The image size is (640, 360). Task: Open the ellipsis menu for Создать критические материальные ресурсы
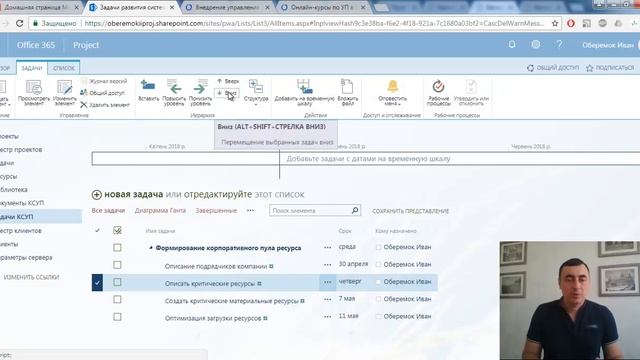327,299
